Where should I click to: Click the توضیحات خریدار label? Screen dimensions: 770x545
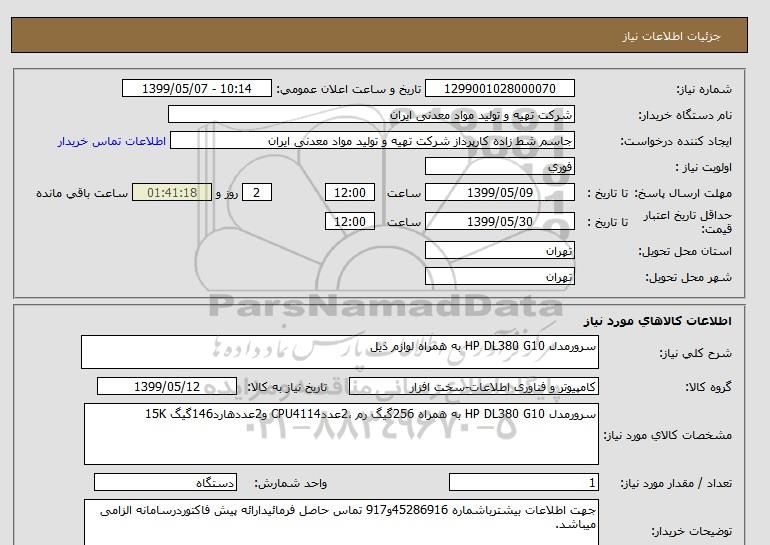coord(692,531)
